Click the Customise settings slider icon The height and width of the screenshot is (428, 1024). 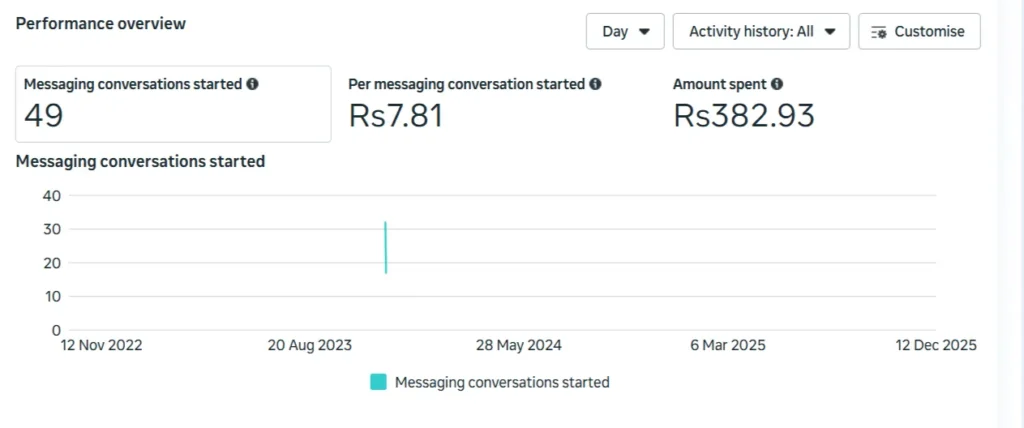coord(879,32)
